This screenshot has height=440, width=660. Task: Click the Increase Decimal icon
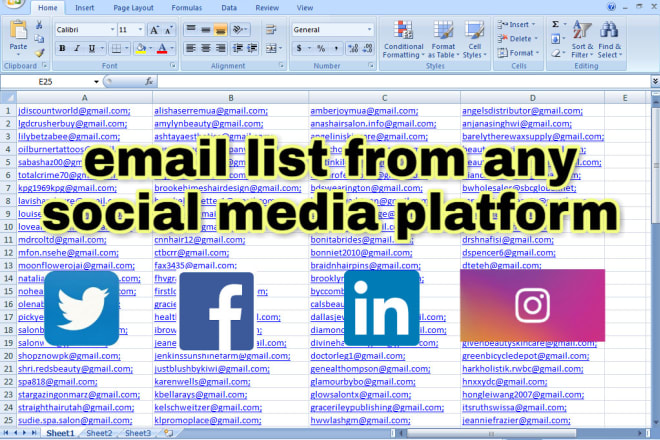[353, 48]
